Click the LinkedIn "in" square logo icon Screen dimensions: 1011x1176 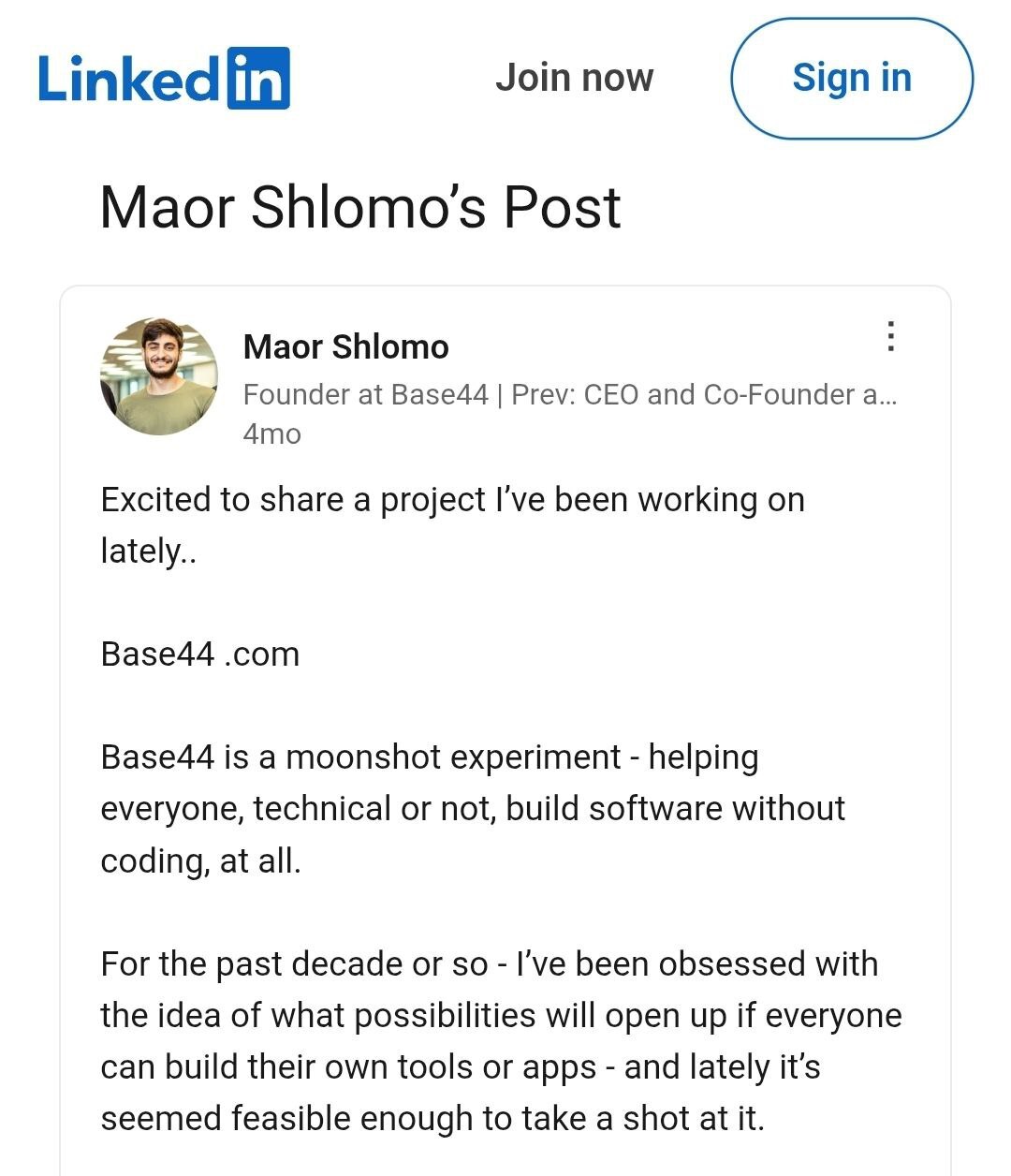258,78
